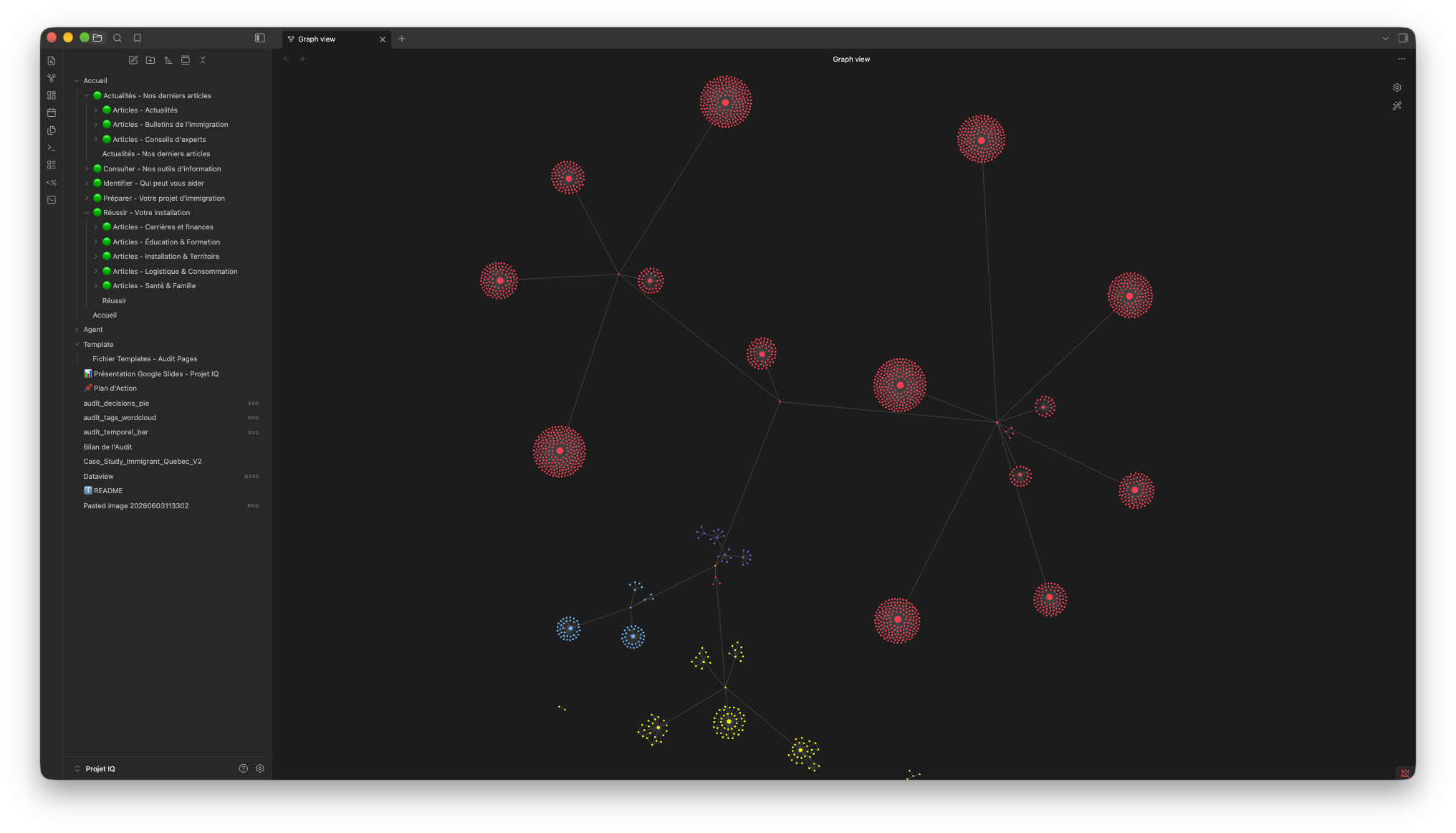Open search pane with magnifier icon
Viewport: 1456px width, 833px height.
[x=118, y=38]
